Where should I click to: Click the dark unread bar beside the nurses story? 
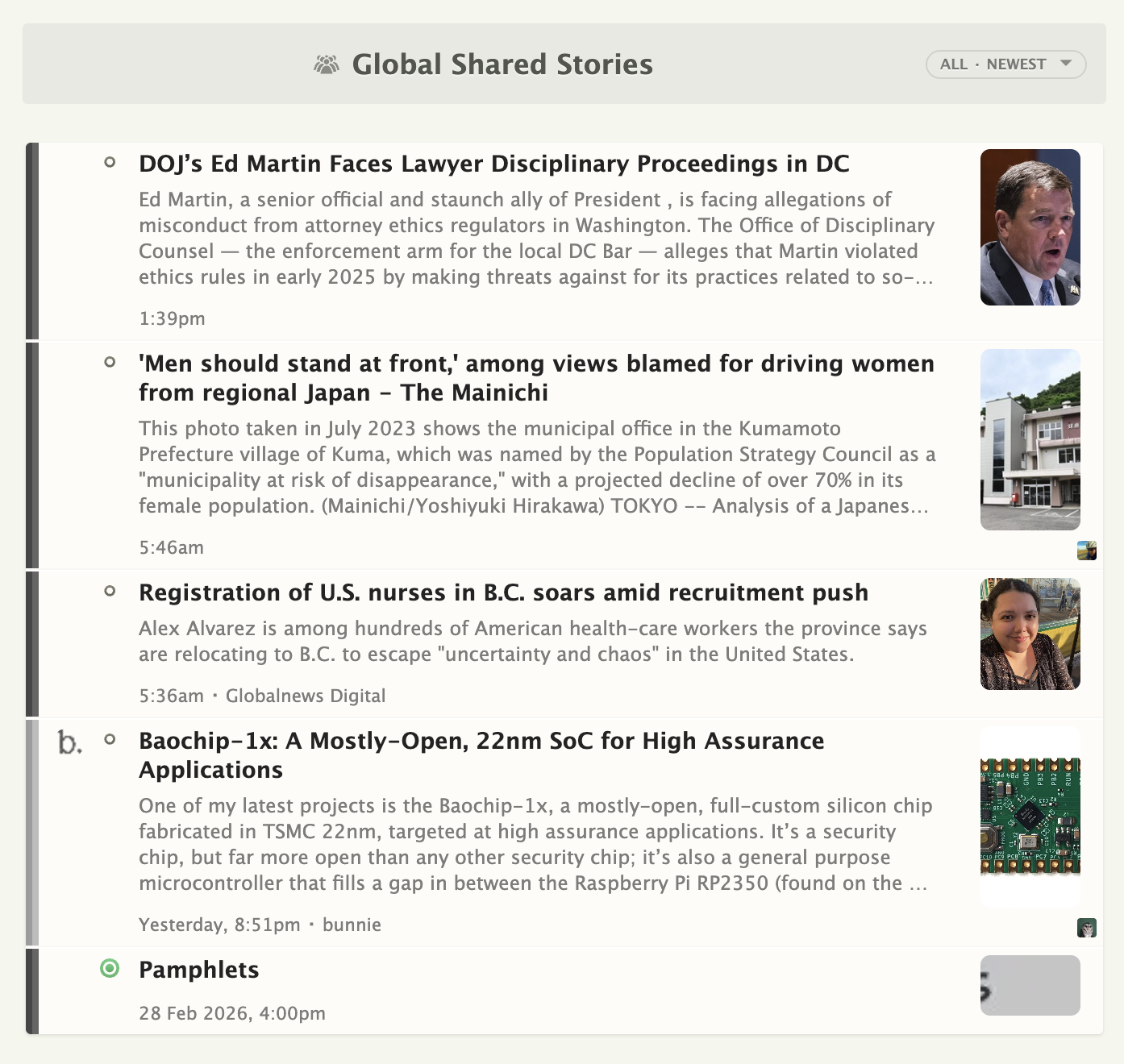[x=32, y=641]
